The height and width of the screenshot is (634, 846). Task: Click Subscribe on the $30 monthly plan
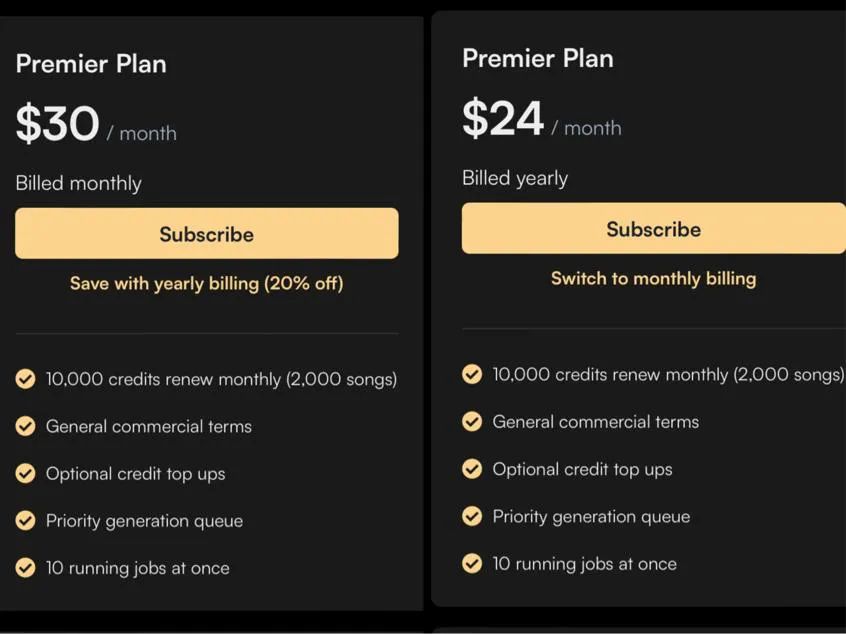click(x=206, y=234)
